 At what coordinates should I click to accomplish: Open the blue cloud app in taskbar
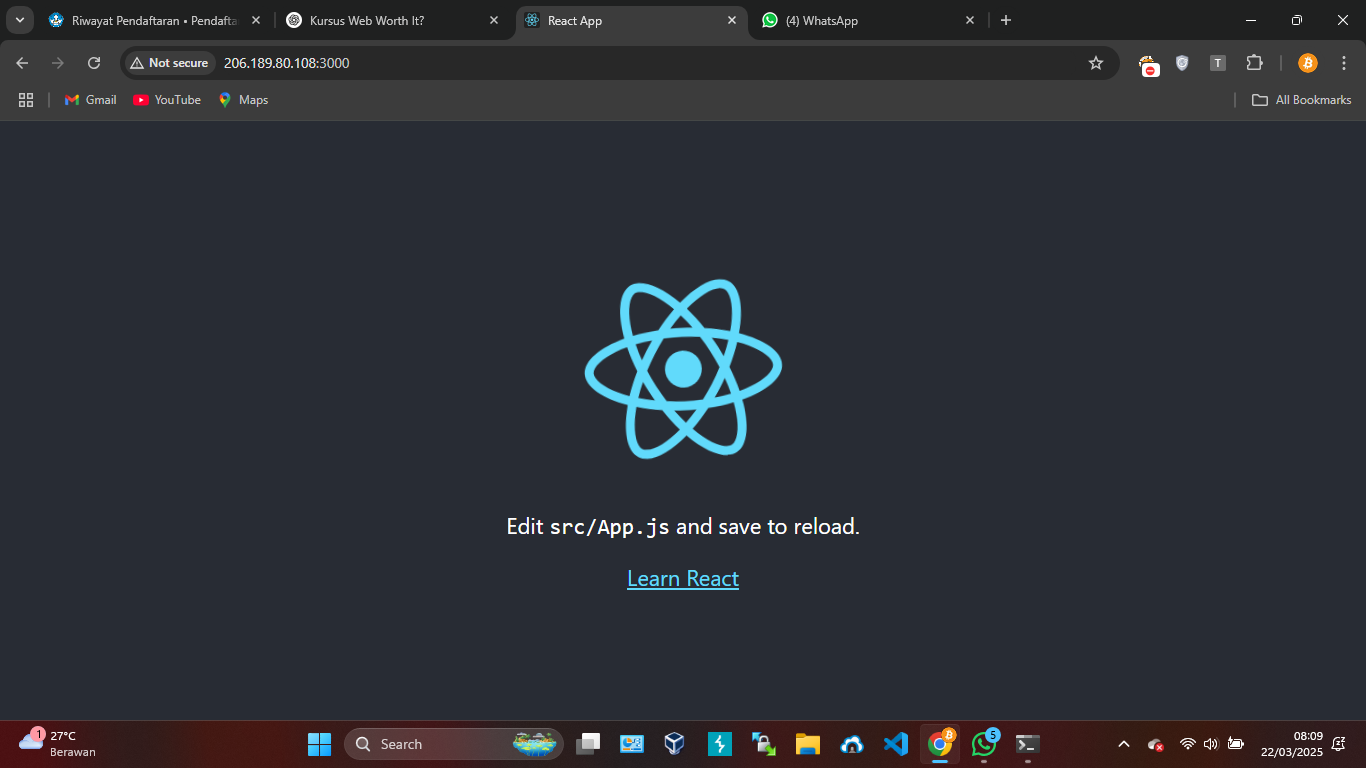[x=852, y=744]
